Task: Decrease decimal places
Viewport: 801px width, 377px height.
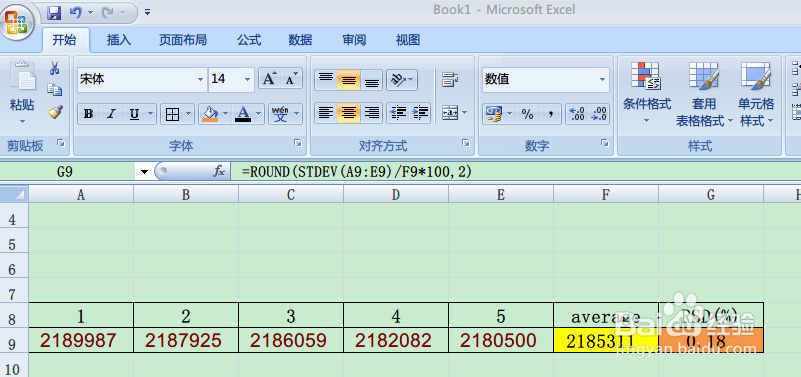Action: pyautogui.click(x=599, y=114)
